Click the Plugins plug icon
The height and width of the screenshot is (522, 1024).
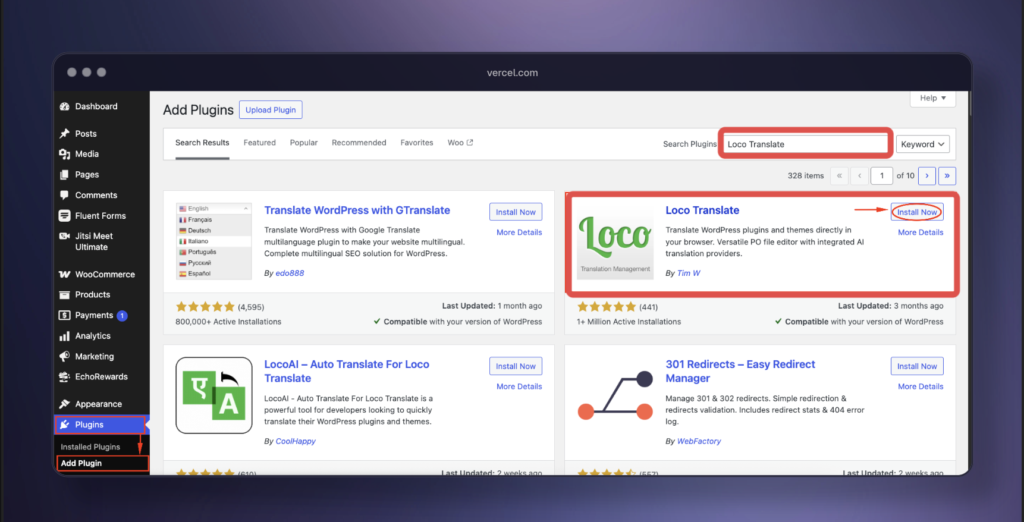(64, 425)
